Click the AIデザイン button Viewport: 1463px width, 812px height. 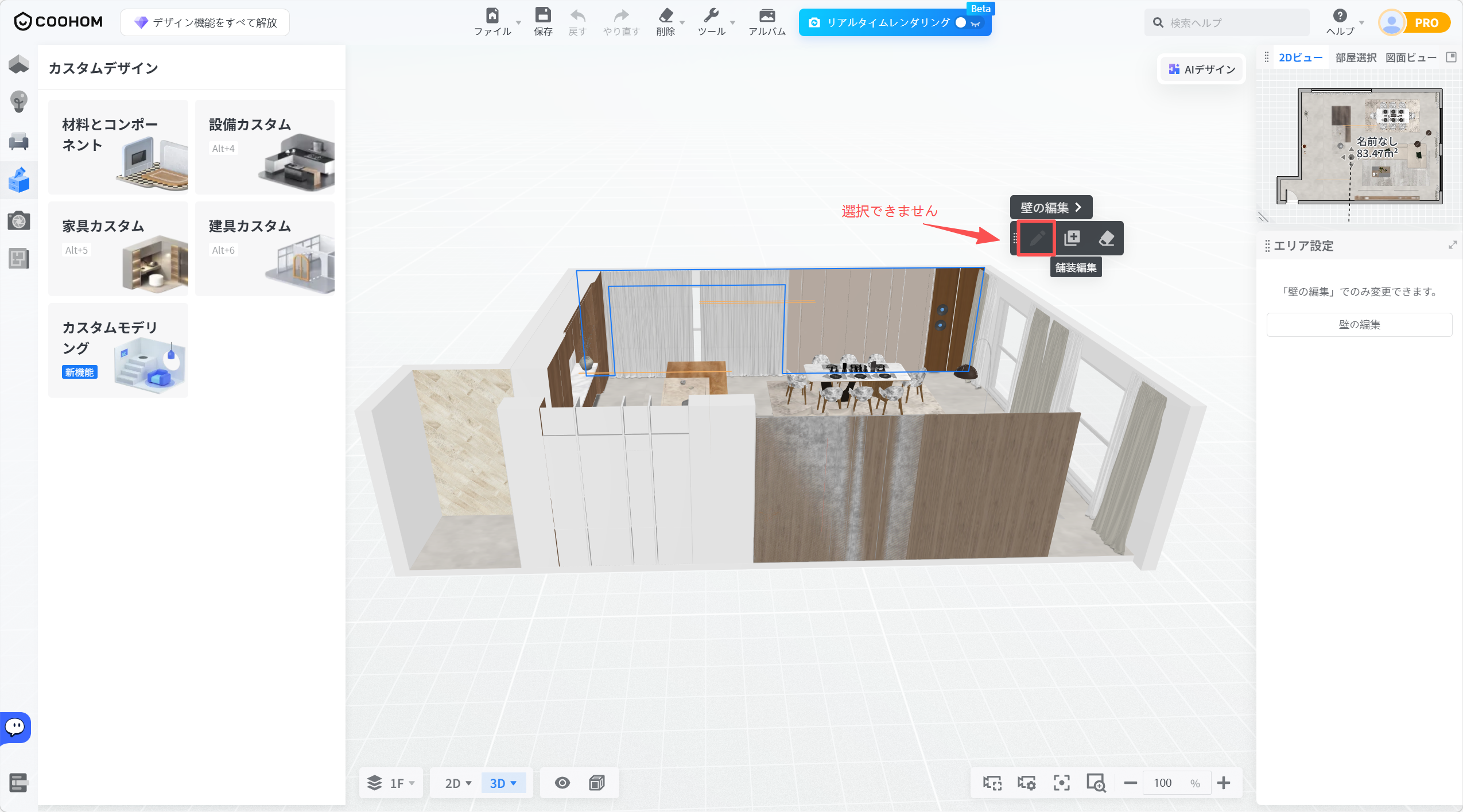(1201, 69)
